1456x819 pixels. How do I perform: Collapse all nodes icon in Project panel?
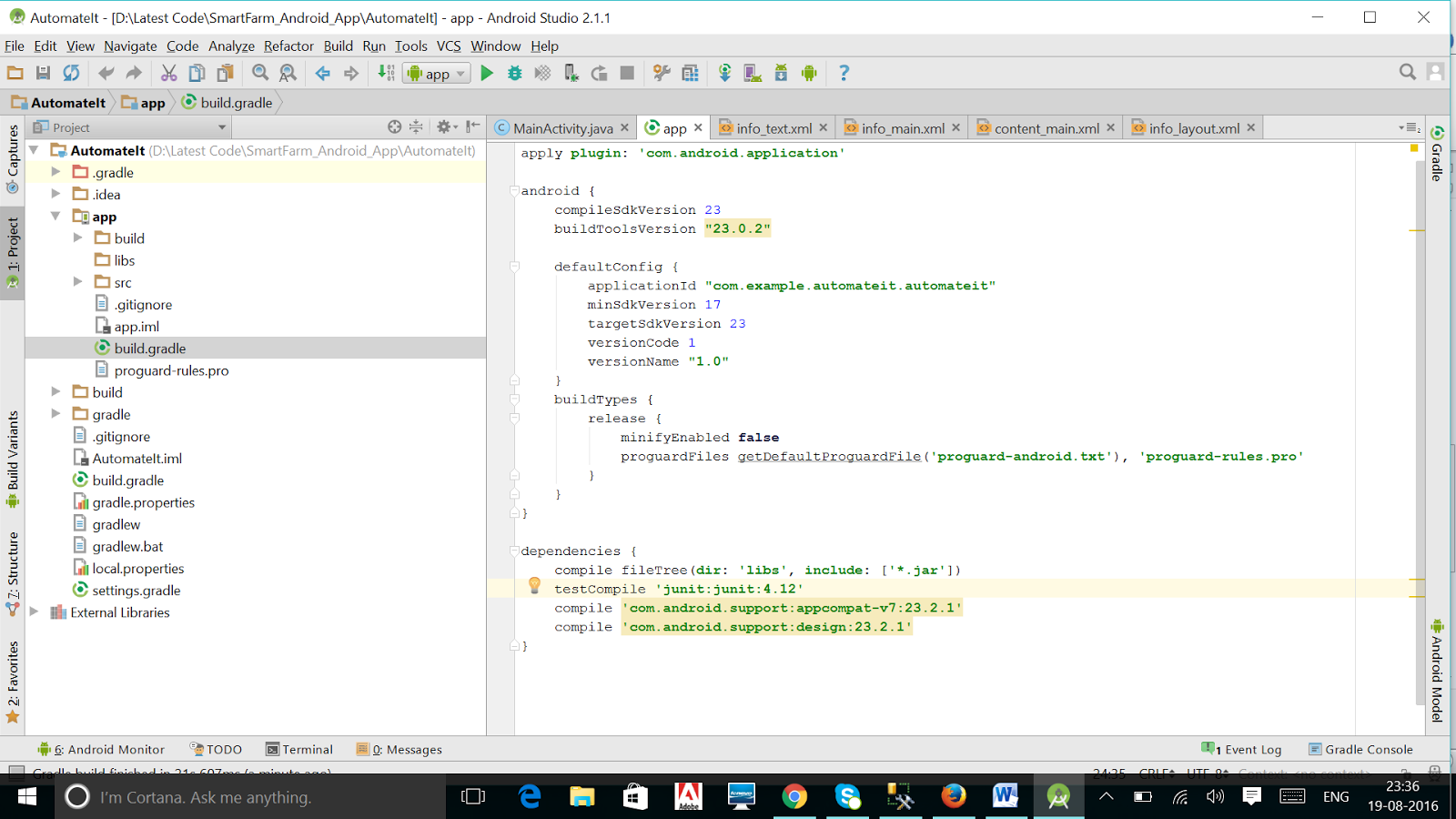click(x=416, y=127)
